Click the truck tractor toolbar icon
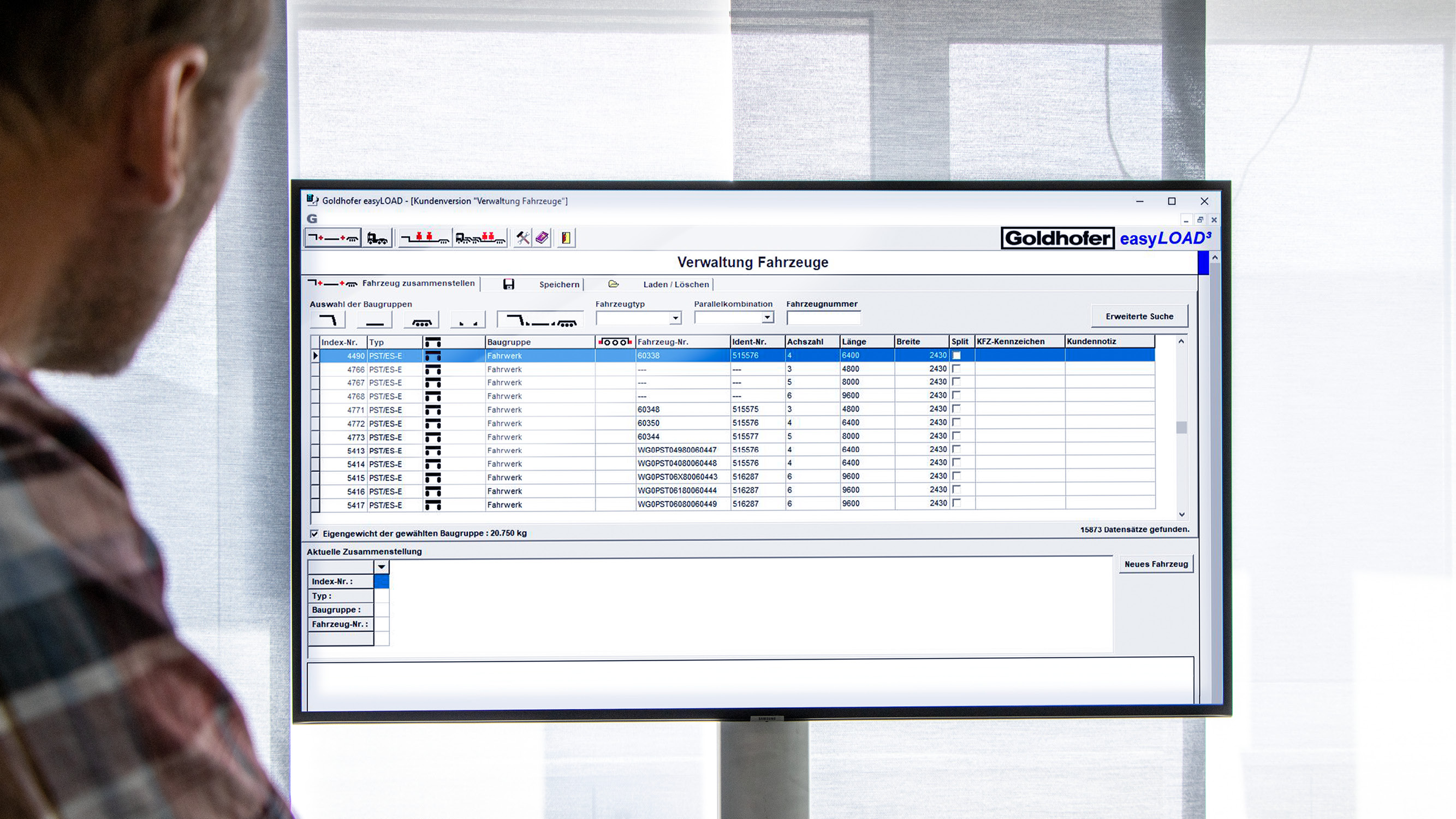This screenshot has height=819, width=1456. 377,238
